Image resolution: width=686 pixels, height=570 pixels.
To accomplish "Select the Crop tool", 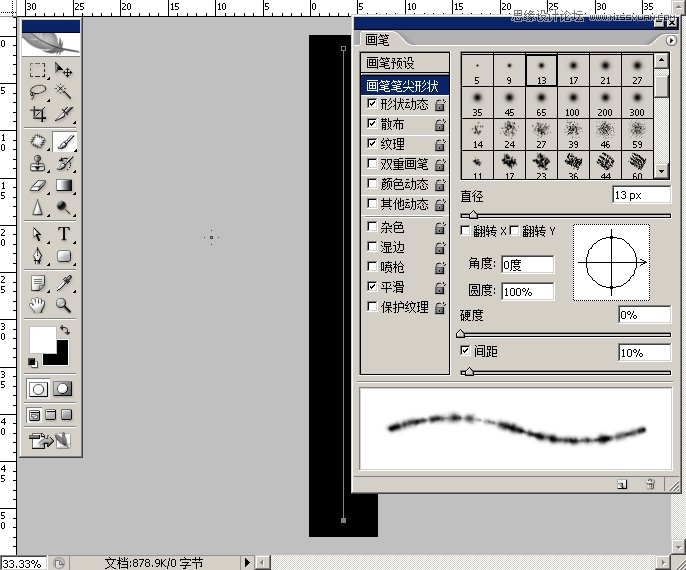I will (x=38, y=115).
